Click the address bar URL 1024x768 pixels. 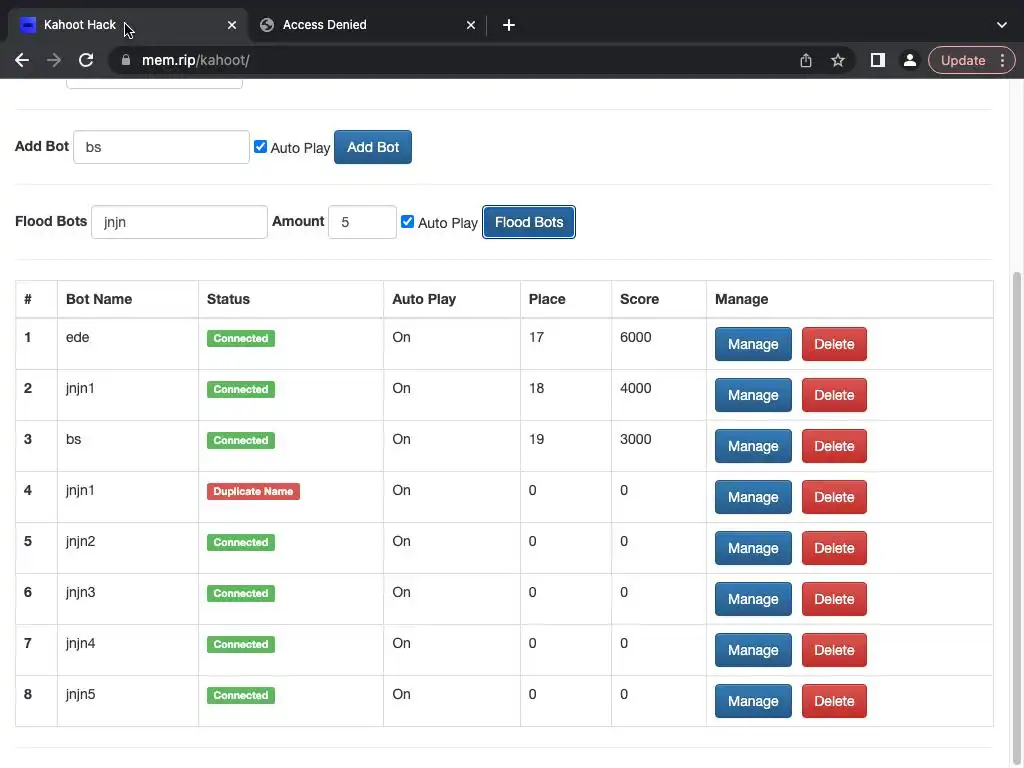pos(196,61)
